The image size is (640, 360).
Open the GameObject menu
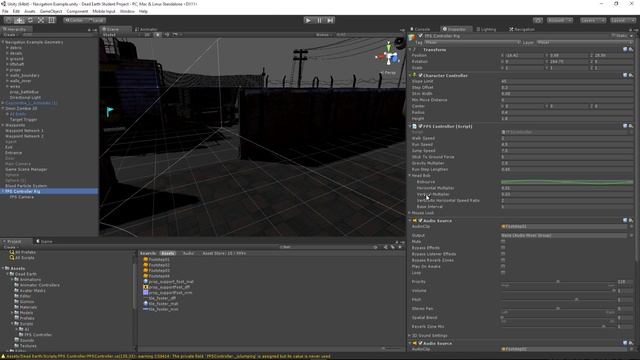51,11
